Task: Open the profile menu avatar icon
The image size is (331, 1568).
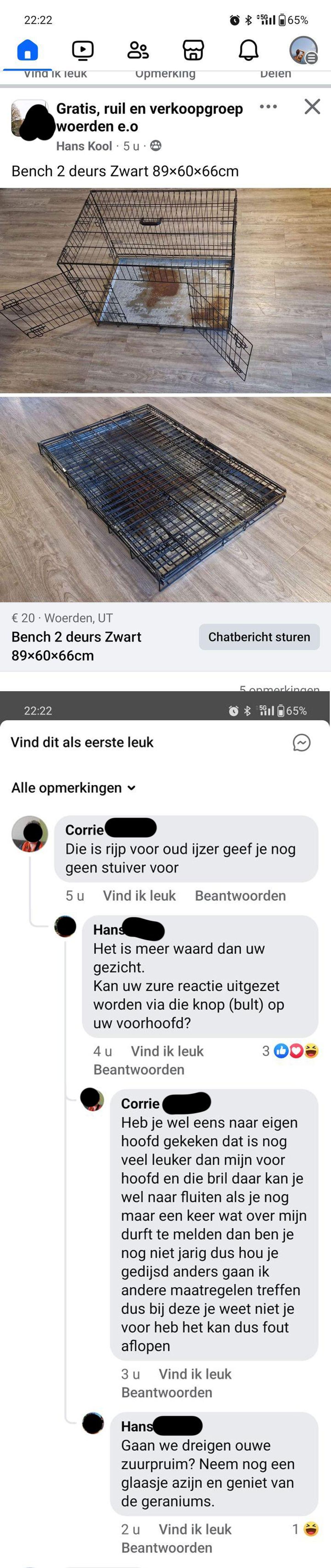Action: [303, 50]
